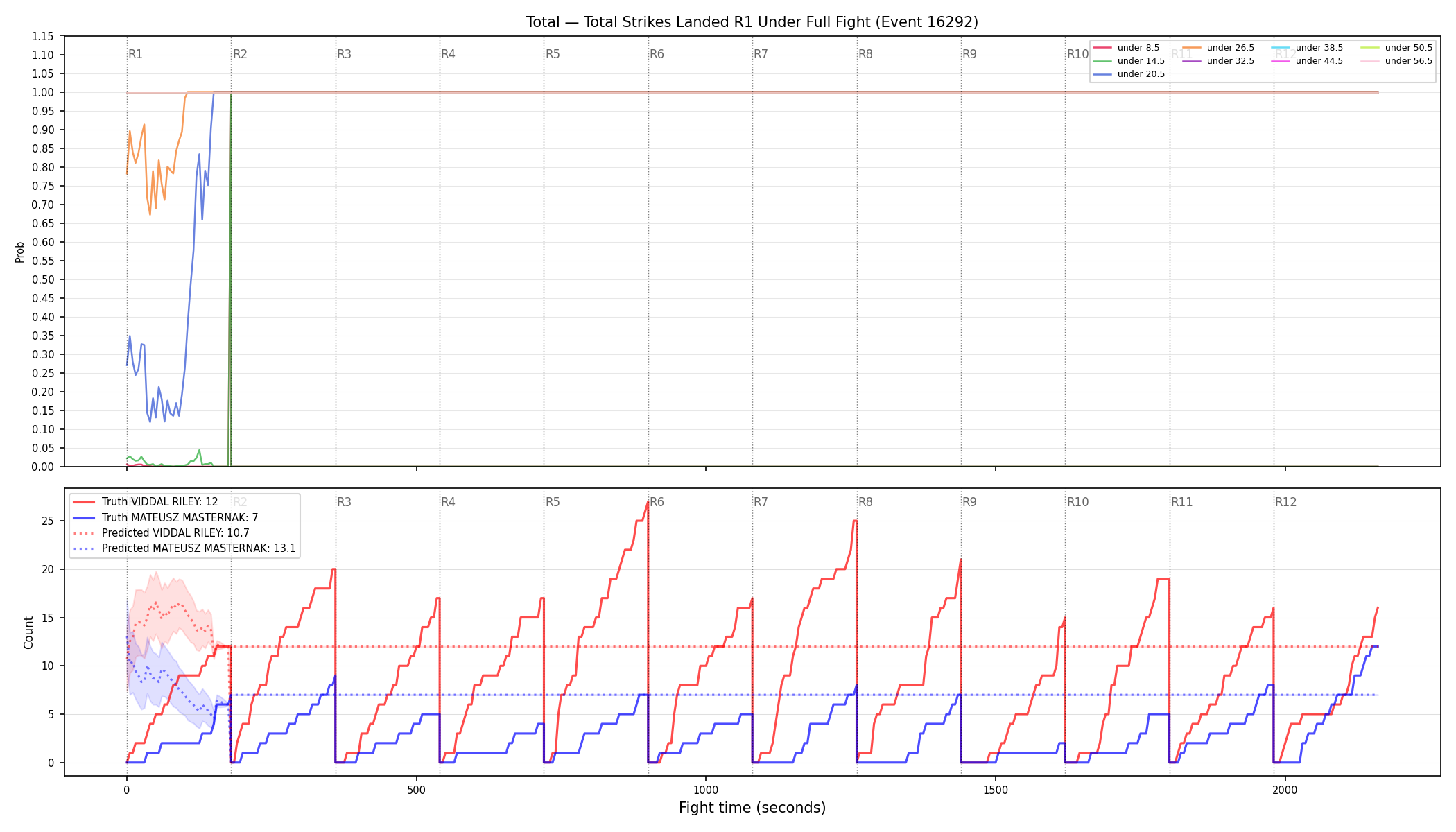Click the 2000 tick on the time axis
Viewport: 1456px width, 832px height.
click(x=1285, y=790)
